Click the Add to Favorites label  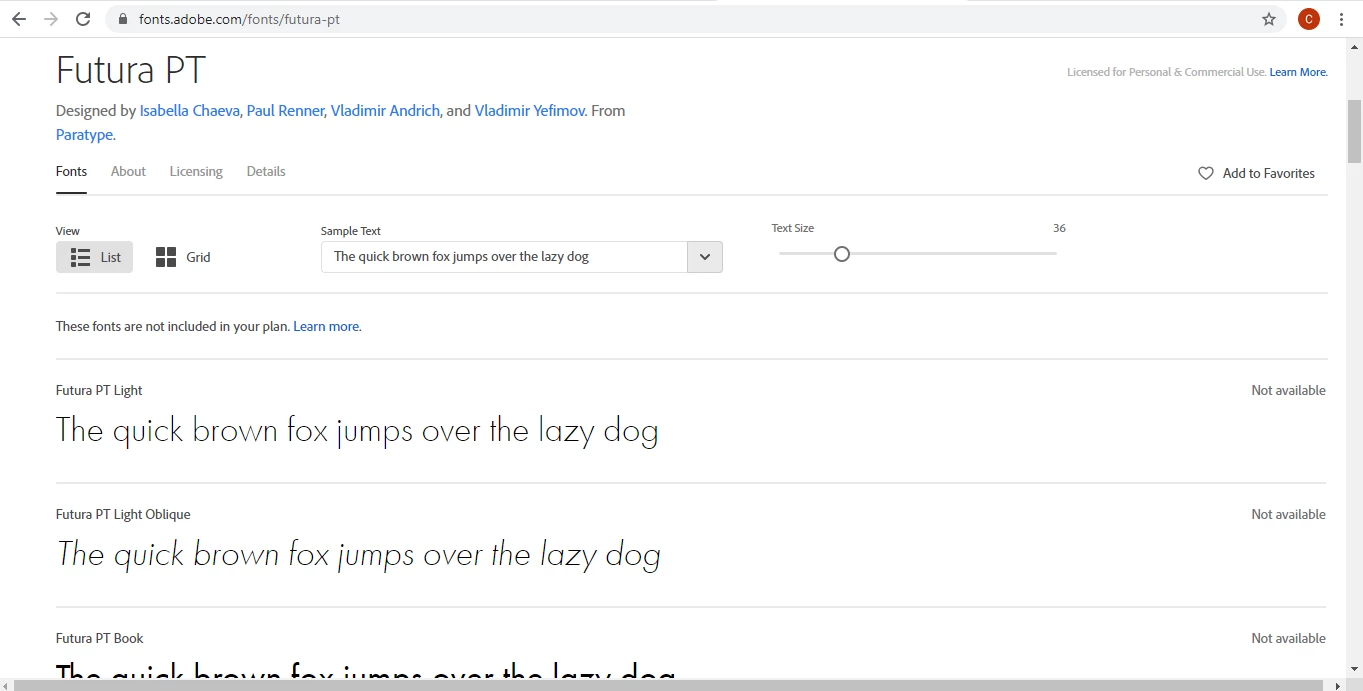(x=1269, y=173)
